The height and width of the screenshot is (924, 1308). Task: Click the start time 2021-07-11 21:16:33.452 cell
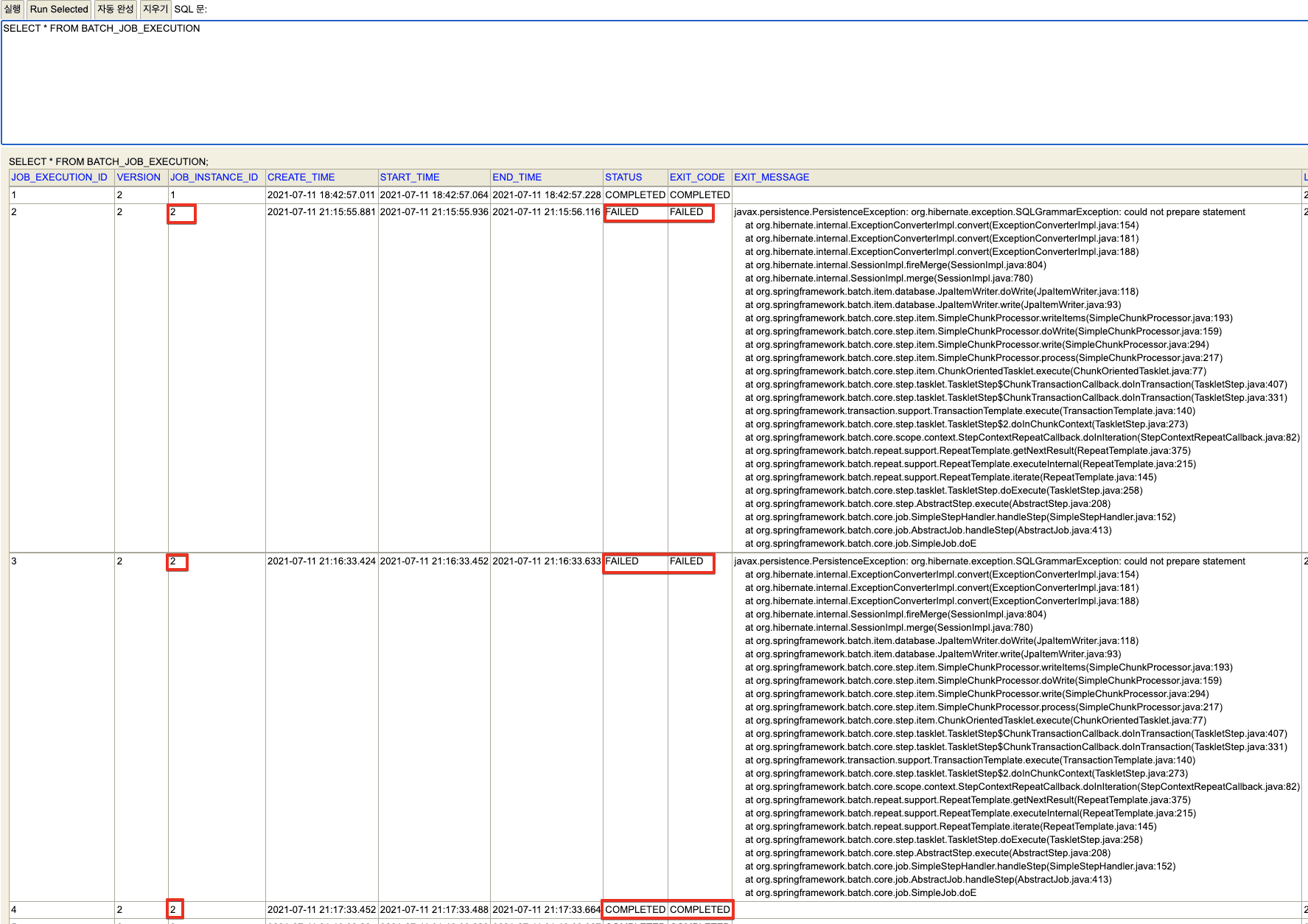click(434, 561)
